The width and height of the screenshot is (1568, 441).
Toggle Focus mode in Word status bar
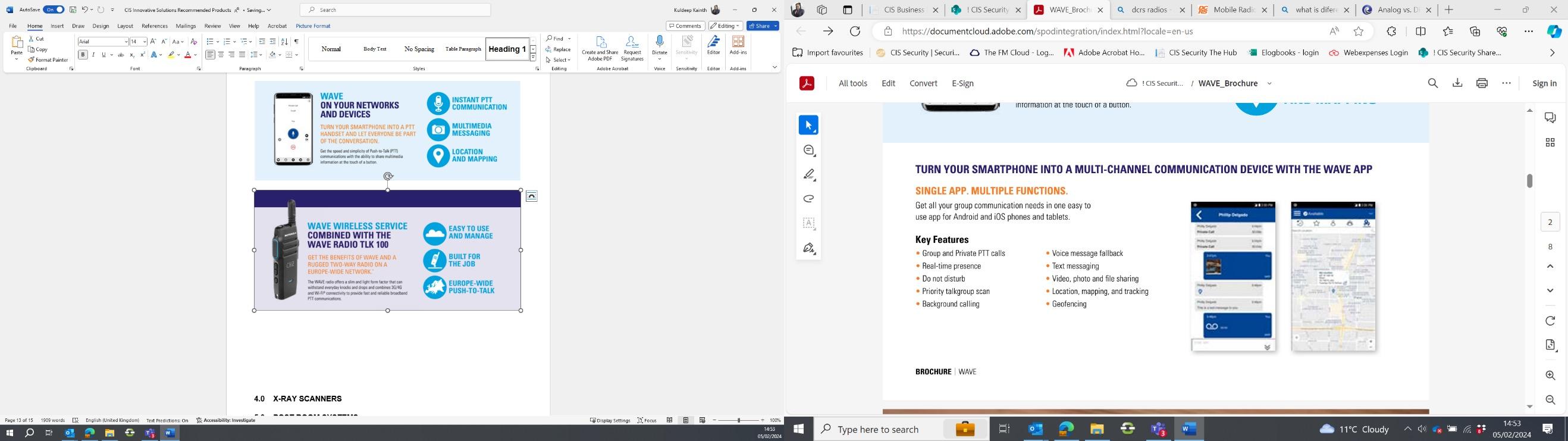pyautogui.click(x=647, y=420)
